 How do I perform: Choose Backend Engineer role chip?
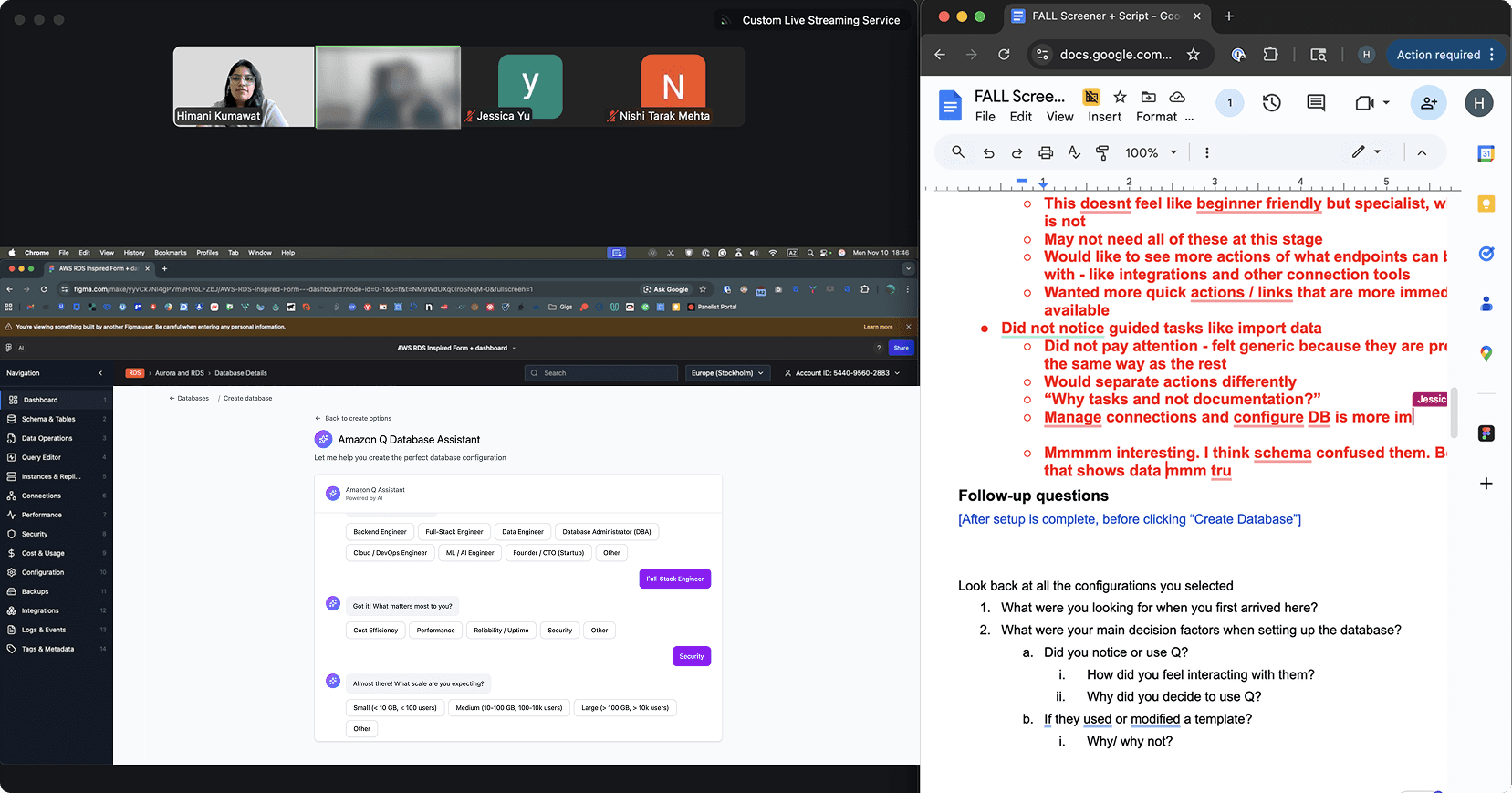coord(380,532)
